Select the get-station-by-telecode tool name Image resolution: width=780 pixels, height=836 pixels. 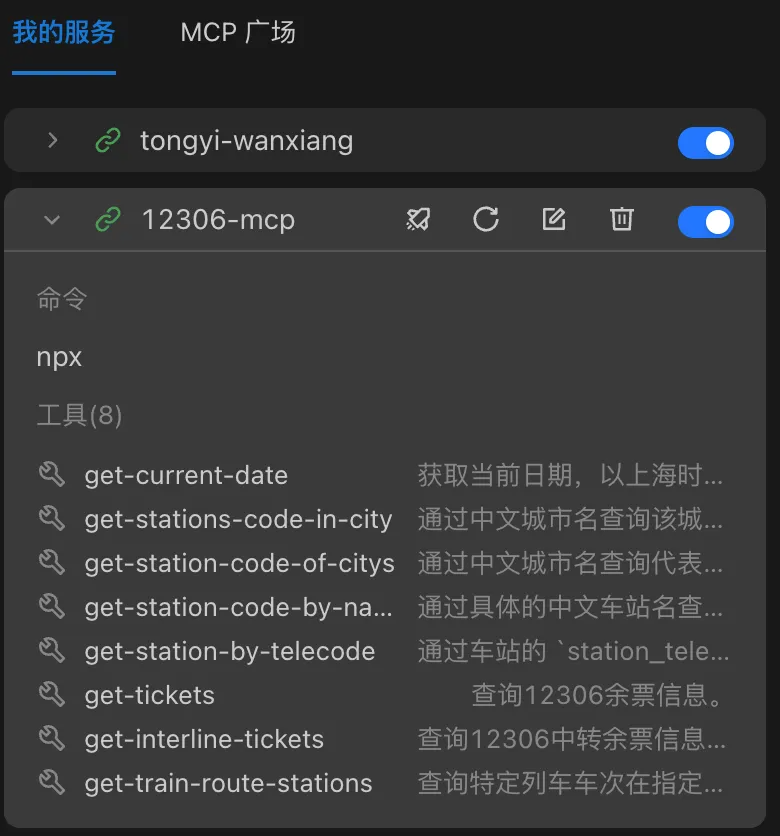[x=230, y=652]
